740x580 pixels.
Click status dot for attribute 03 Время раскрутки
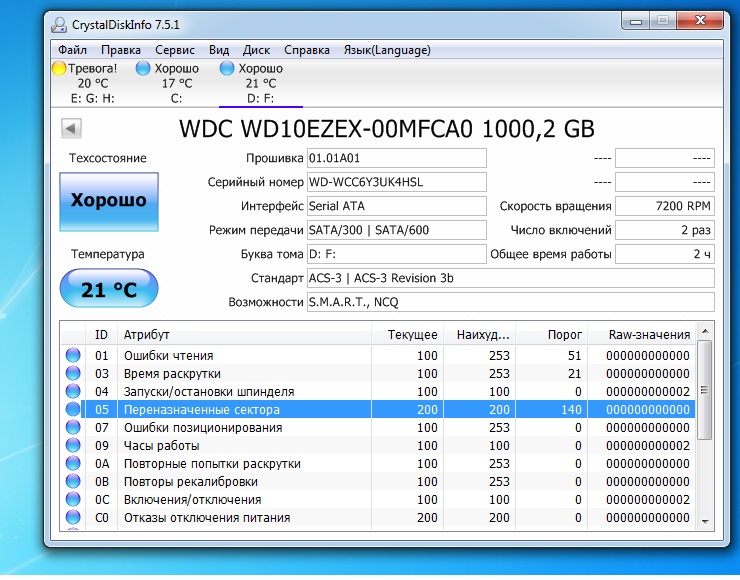73,373
